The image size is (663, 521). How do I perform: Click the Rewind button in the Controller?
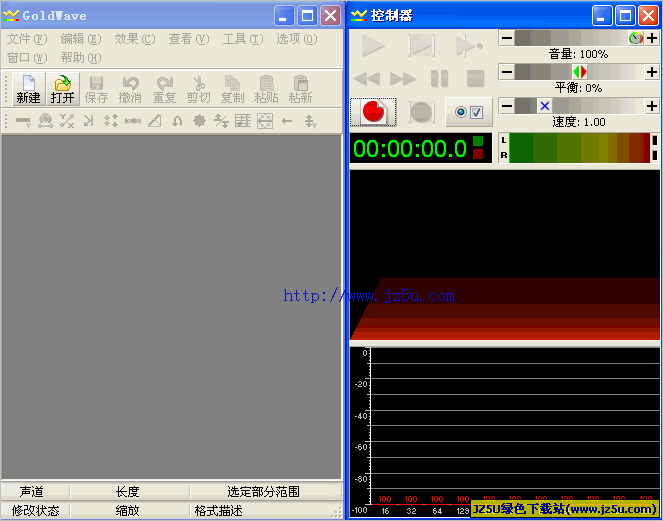[367, 79]
